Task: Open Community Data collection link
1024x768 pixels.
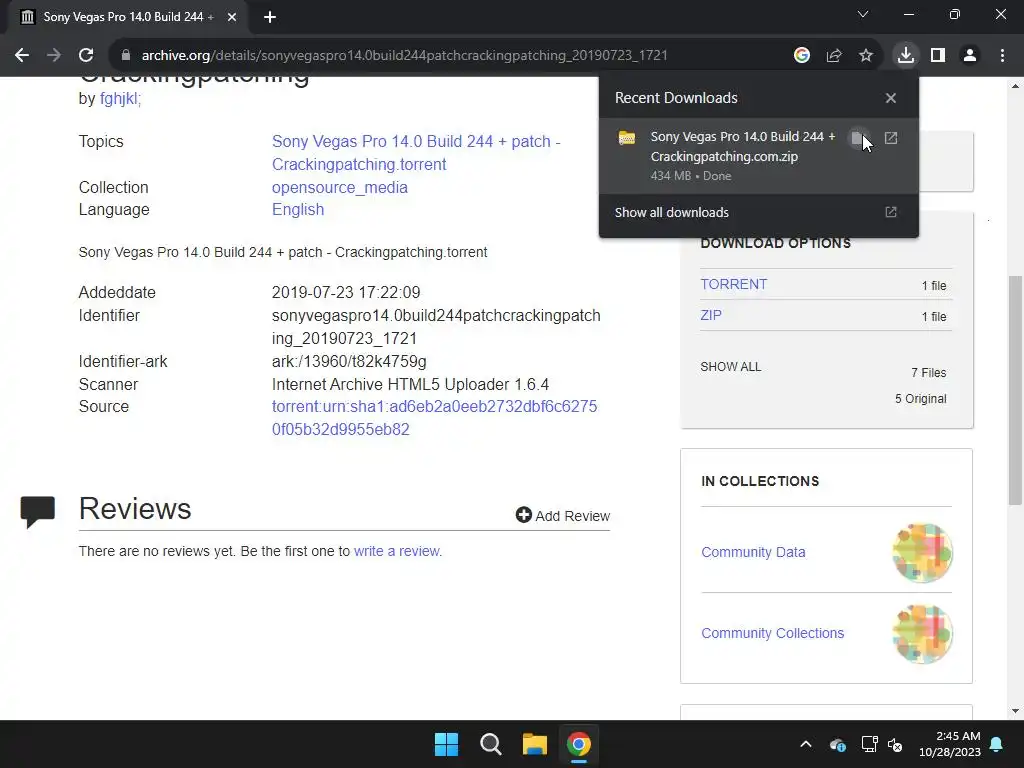Action: 753,552
